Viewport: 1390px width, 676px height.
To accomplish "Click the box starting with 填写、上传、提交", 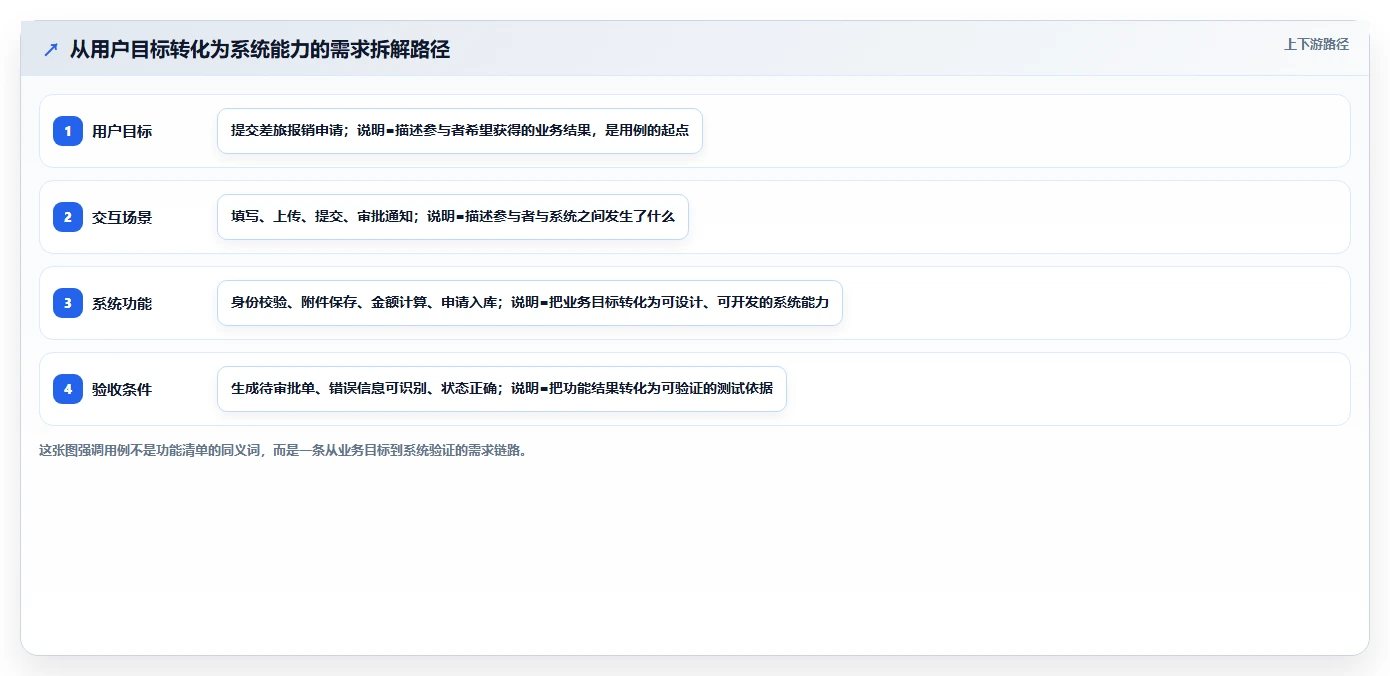I will click(453, 217).
